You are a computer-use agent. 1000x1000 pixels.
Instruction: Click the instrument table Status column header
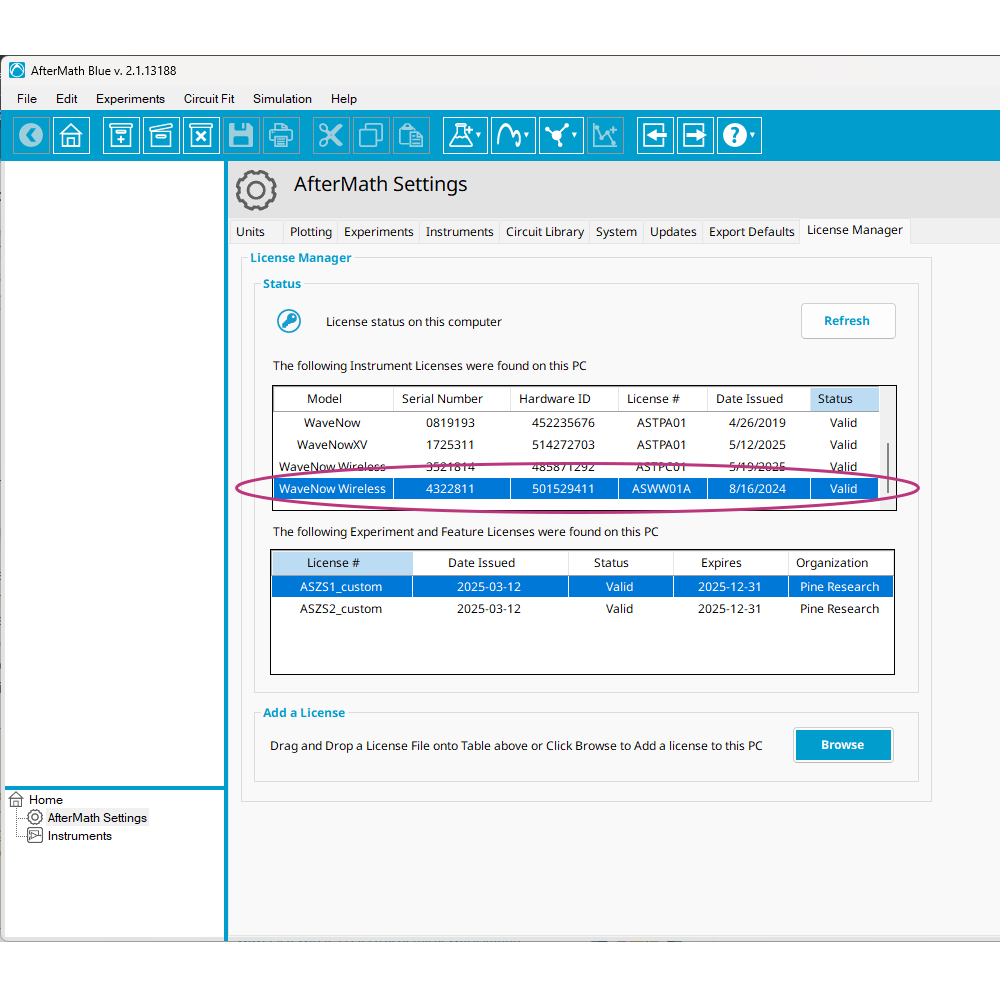coord(844,399)
